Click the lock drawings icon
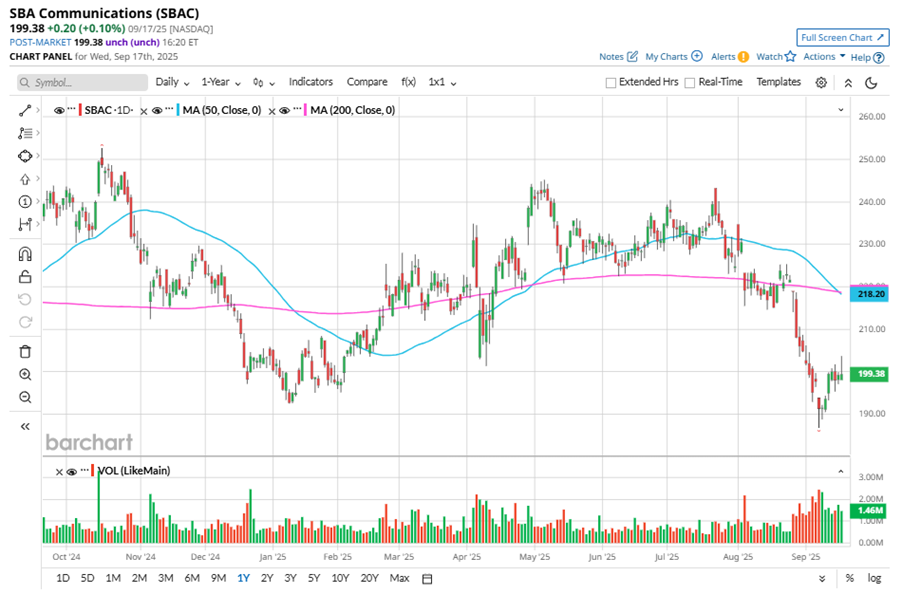The width and height of the screenshot is (902, 594). tap(25, 277)
